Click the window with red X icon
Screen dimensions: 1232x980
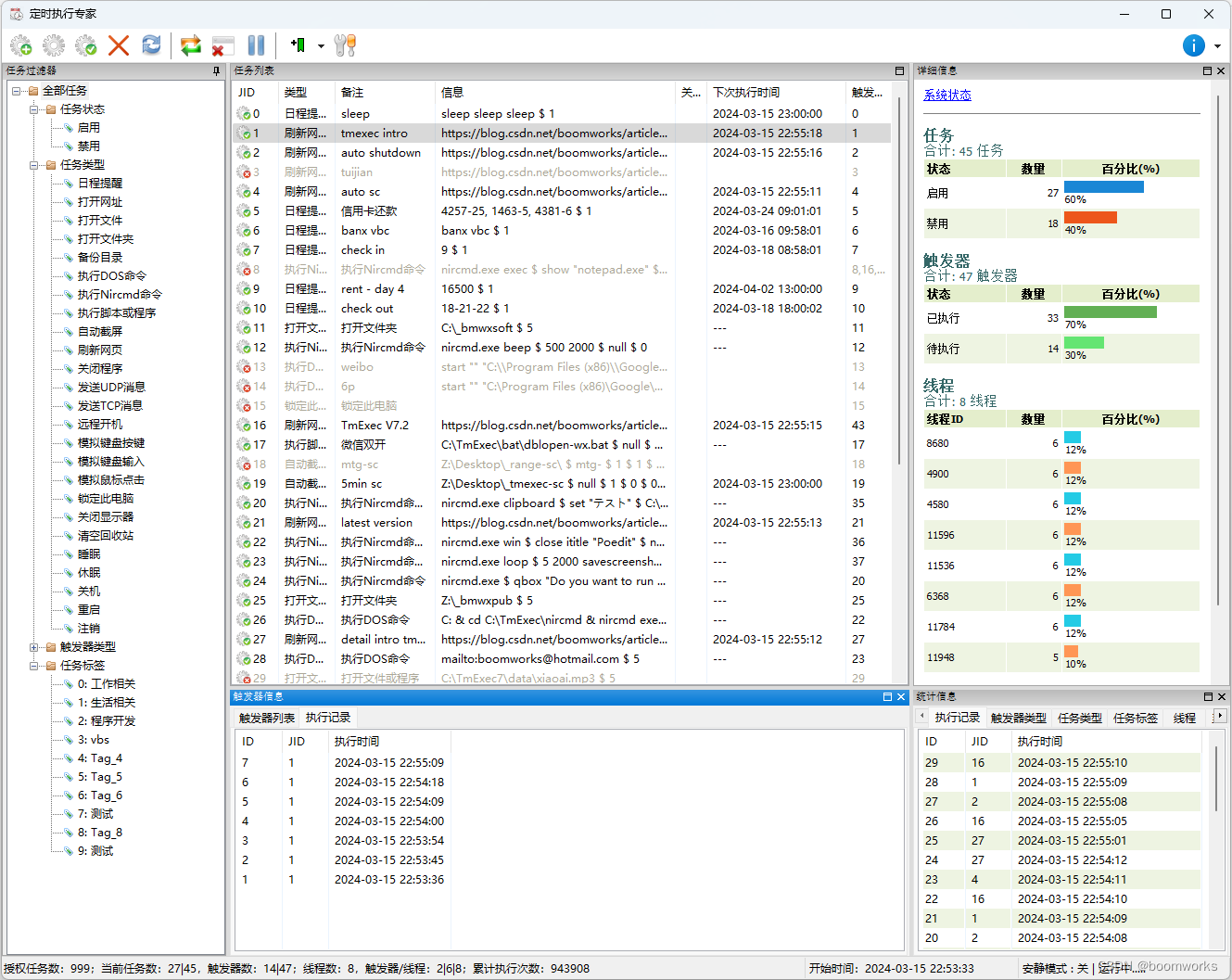click(x=223, y=45)
